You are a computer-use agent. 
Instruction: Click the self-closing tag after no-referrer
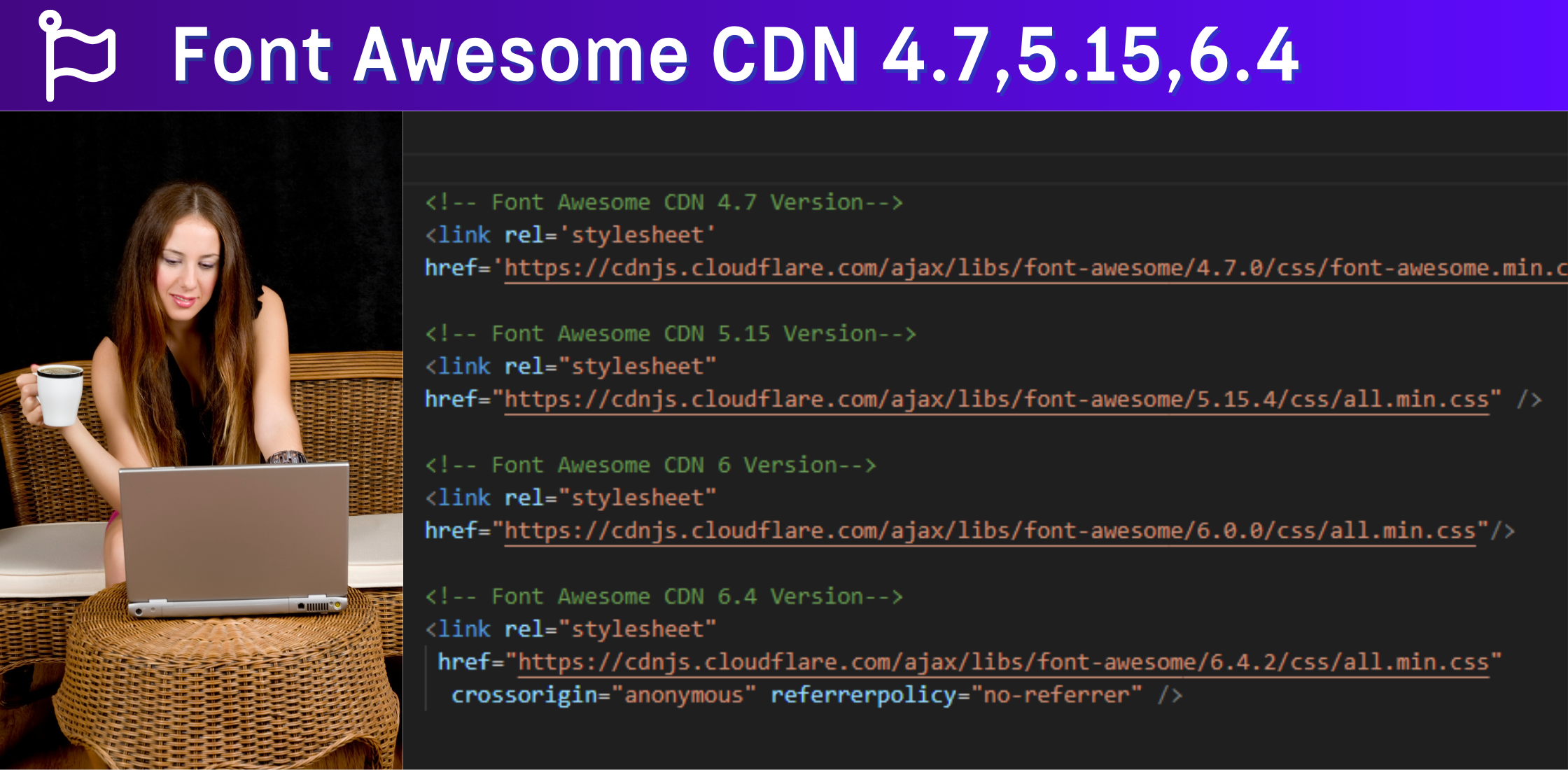(x=1169, y=695)
